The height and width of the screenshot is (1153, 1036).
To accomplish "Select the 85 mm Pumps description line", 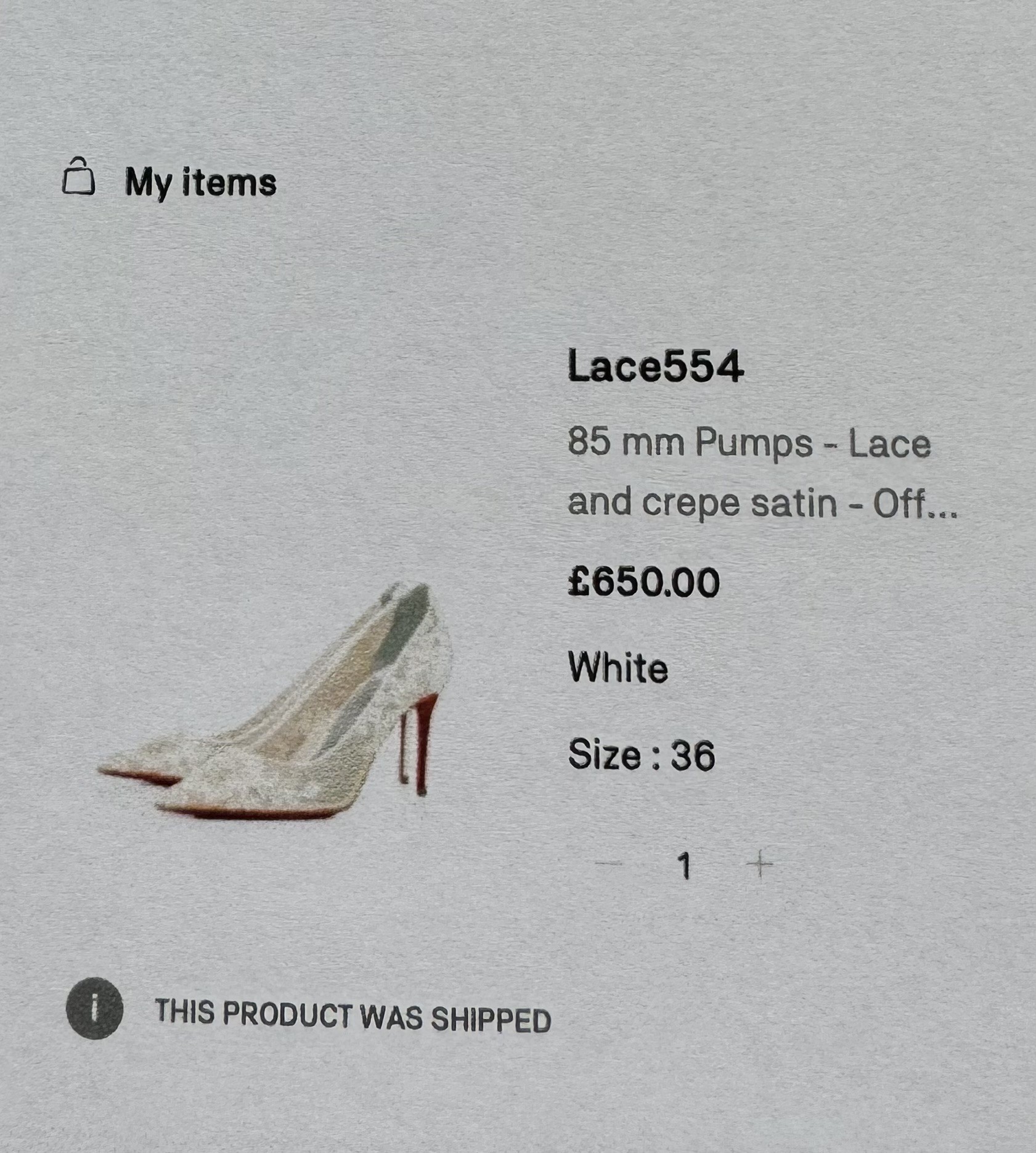I will coord(749,443).
